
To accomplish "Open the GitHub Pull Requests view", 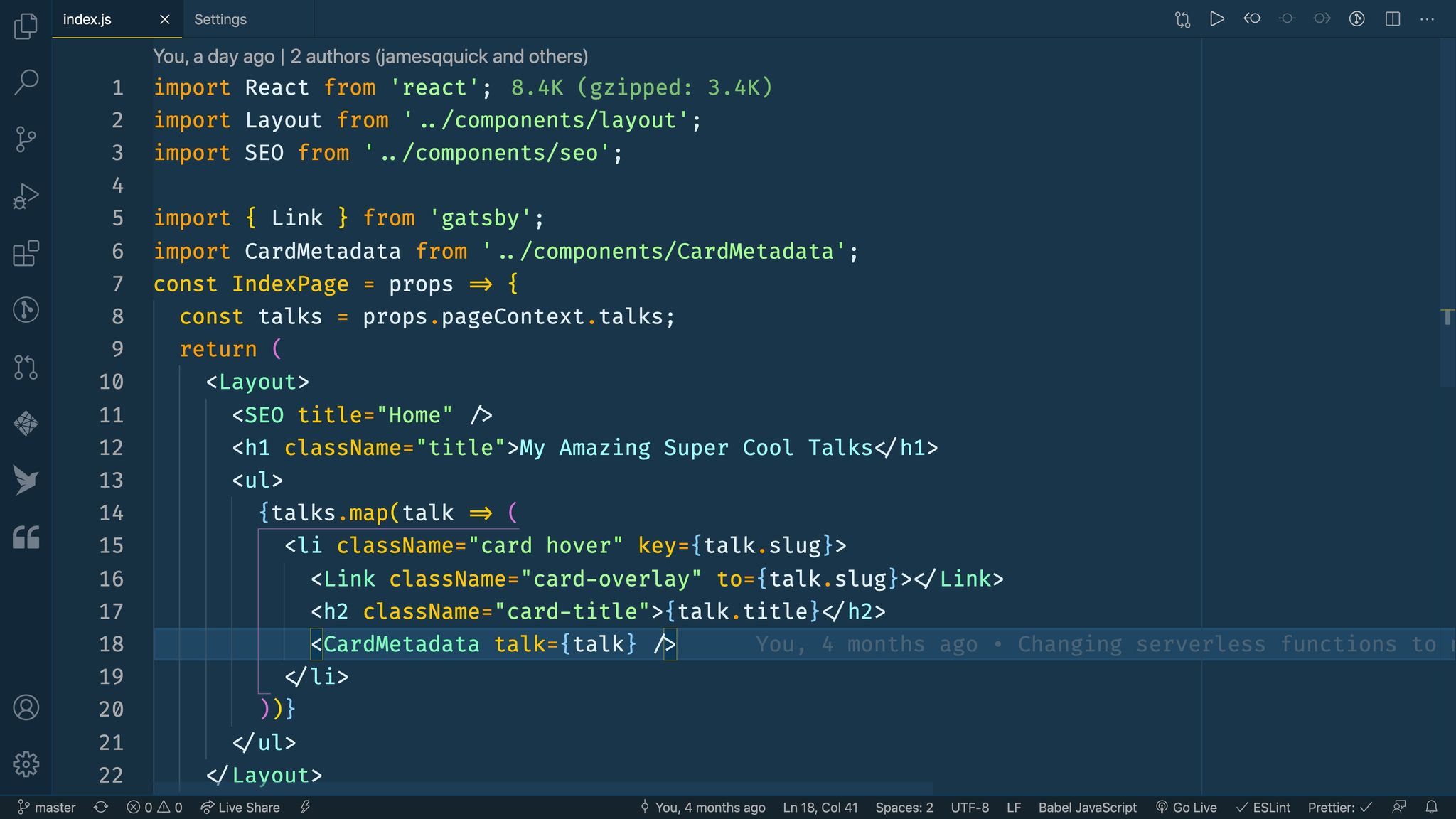I will tap(26, 367).
